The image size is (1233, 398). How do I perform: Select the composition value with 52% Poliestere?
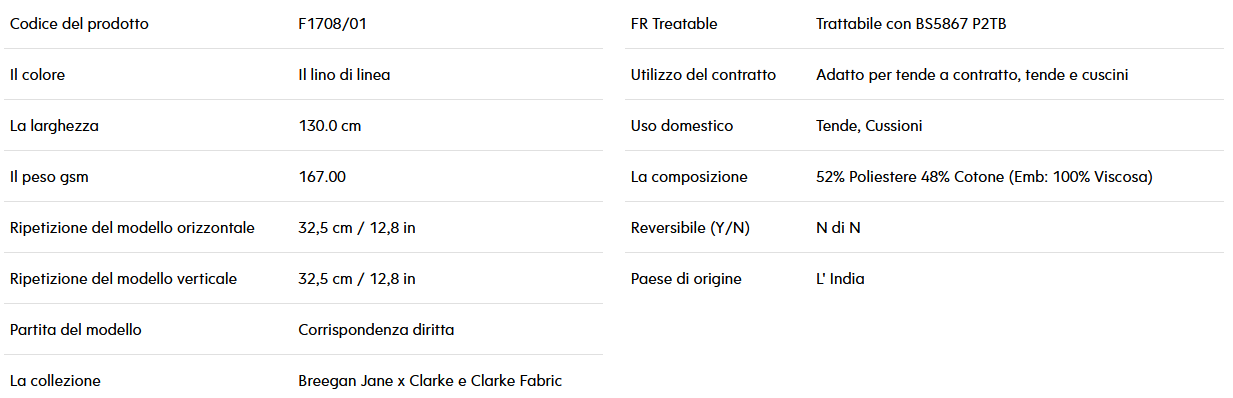coord(984,177)
